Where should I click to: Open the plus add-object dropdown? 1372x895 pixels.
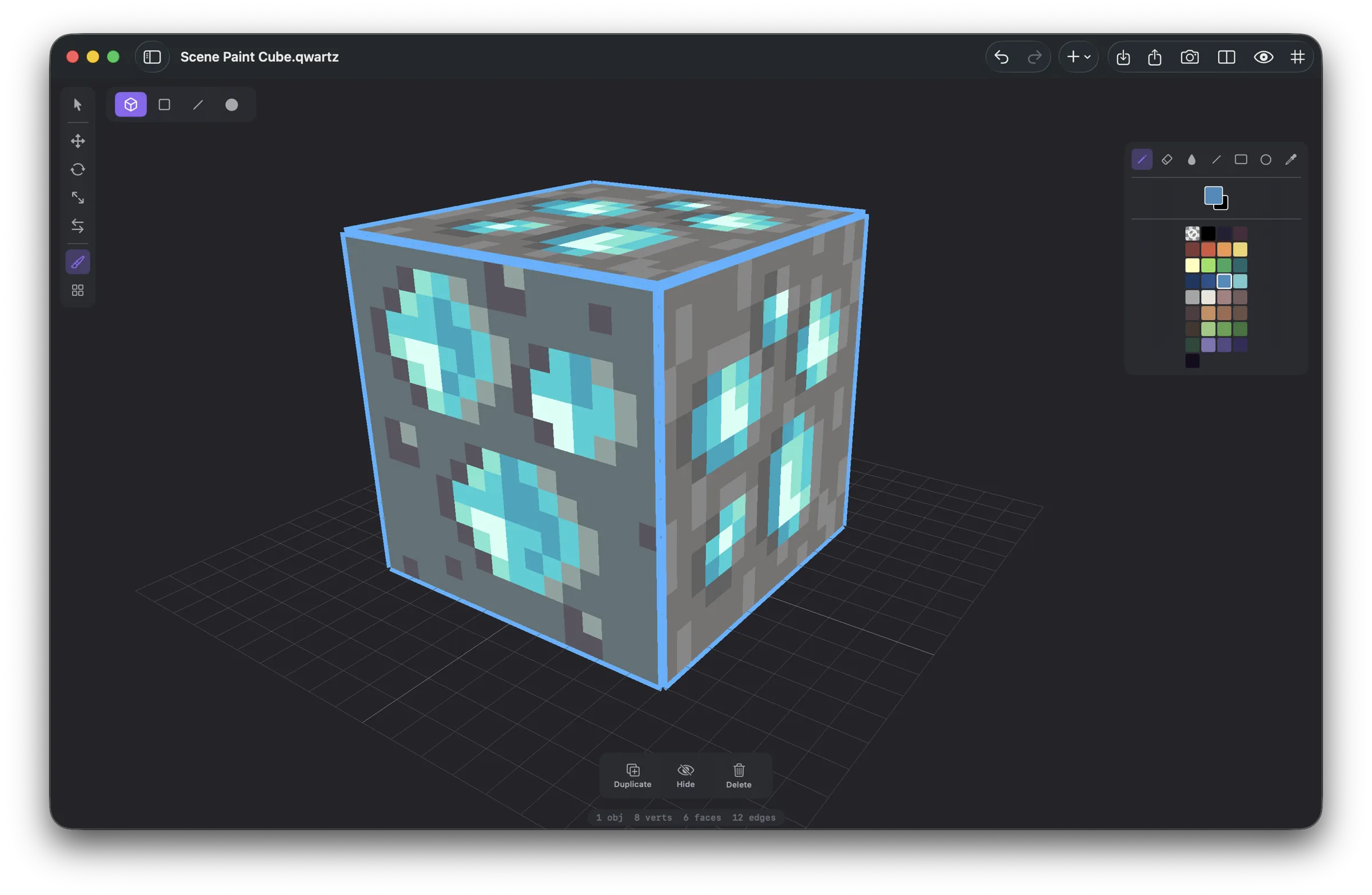click(1079, 57)
